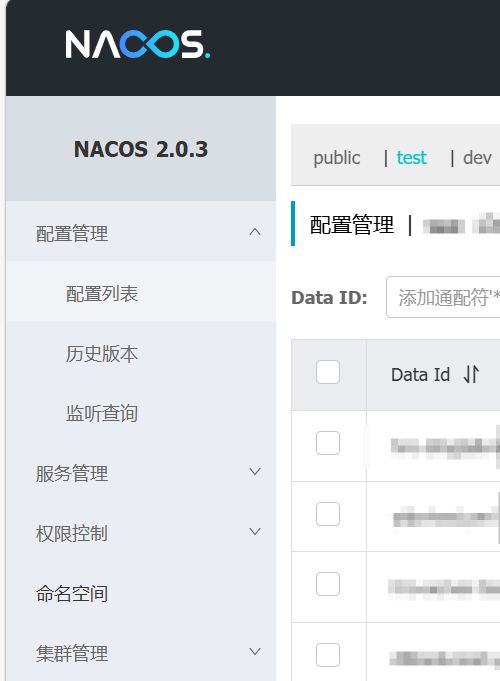Focus the Data ID search input
Screen dimensions: 500x681
(443, 297)
